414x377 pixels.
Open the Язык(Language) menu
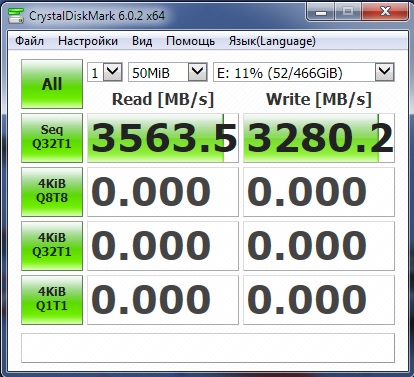272,41
